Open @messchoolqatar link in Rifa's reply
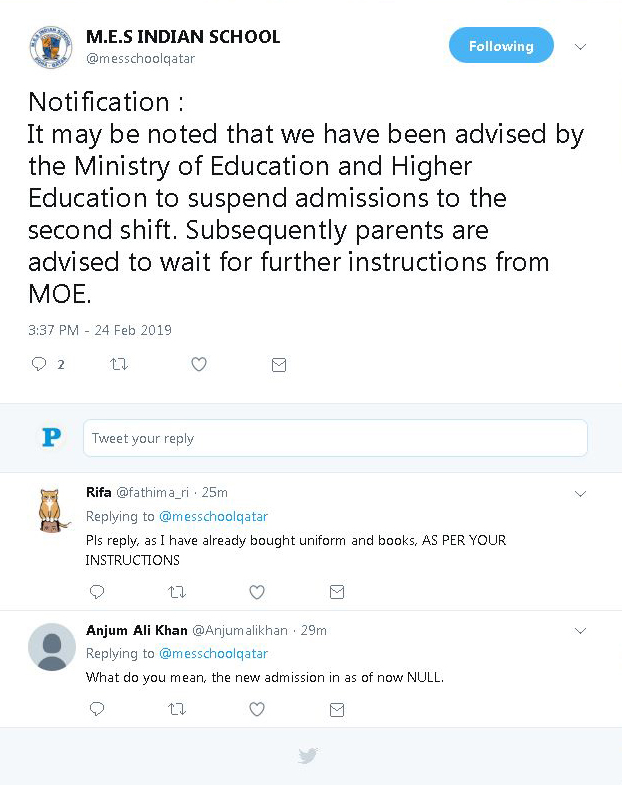The width and height of the screenshot is (622, 785). [x=213, y=517]
